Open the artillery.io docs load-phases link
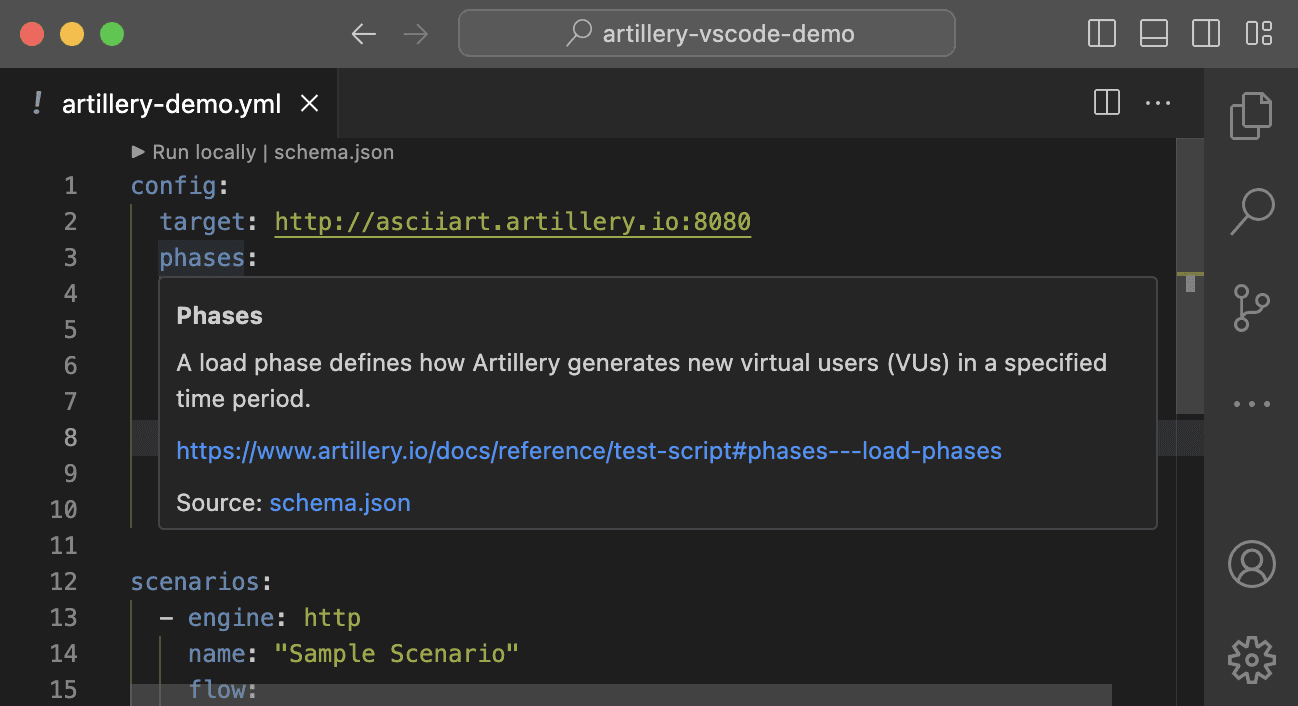1298x706 pixels. [589, 451]
